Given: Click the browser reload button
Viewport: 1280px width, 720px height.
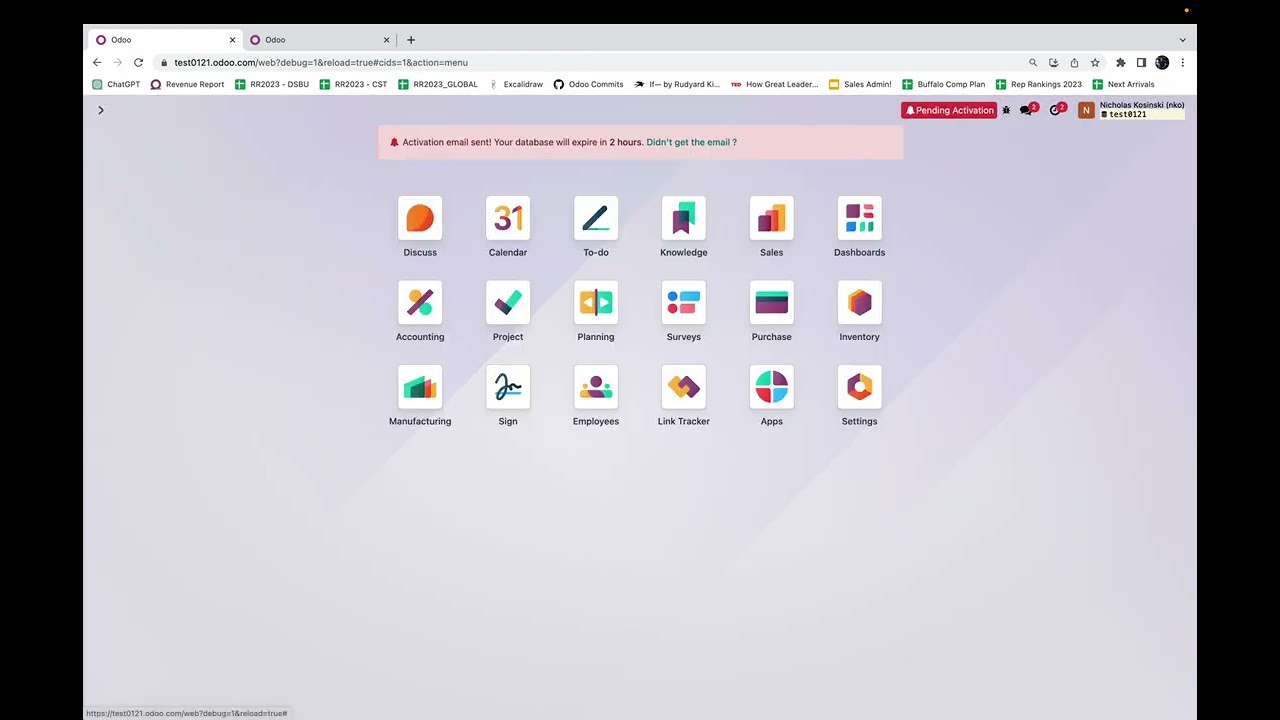Looking at the screenshot, I should click(138, 62).
